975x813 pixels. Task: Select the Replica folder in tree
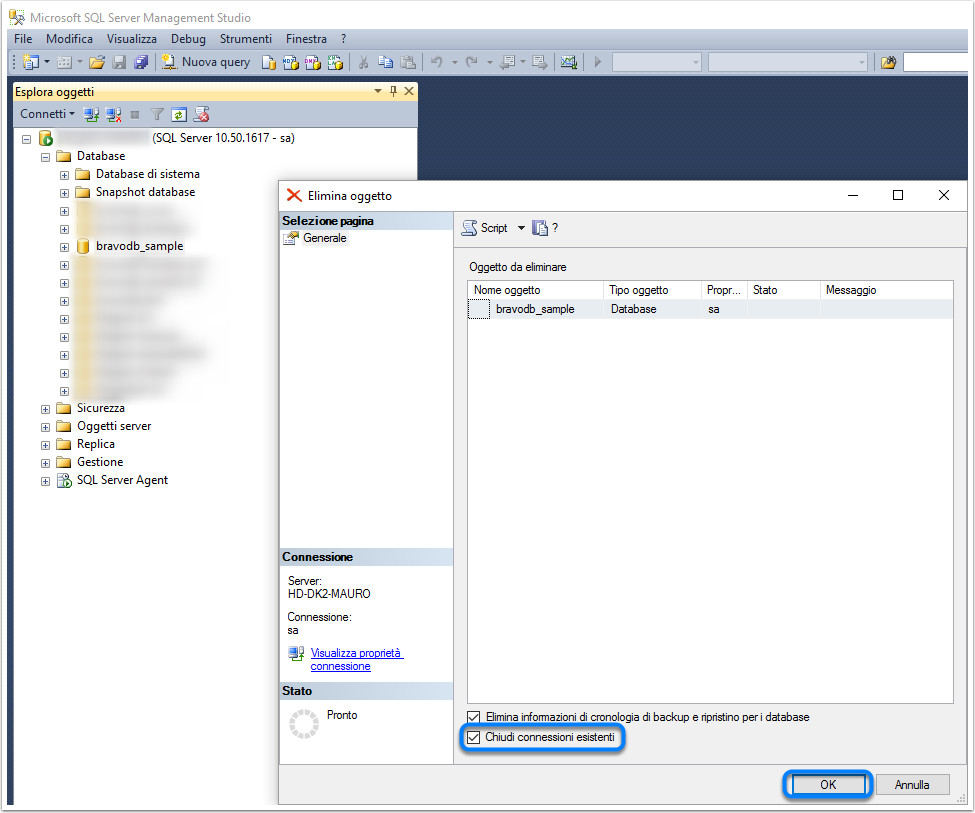point(96,444)
